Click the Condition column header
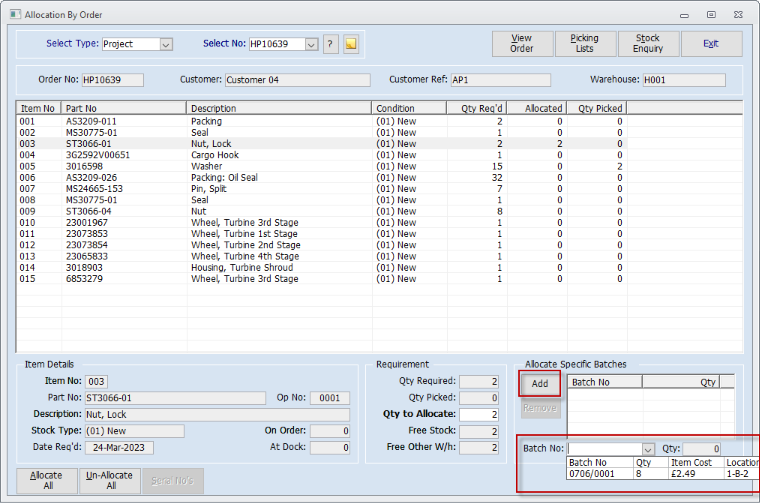 pos(409,108)
